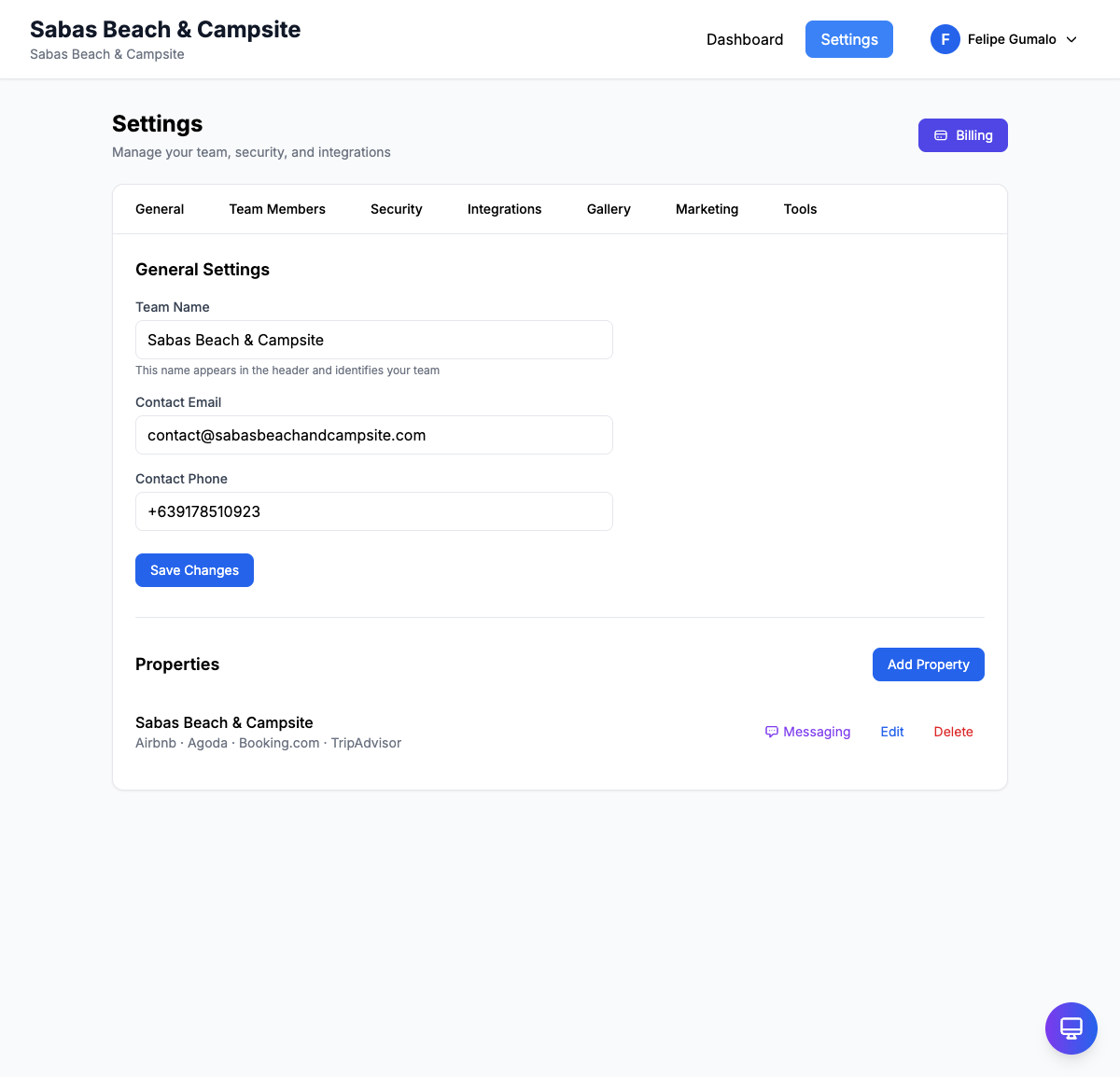Click the Settings navigation button
Image resolution: width=1120 pixels, height=1077 pixels.
tap(848, 39)
